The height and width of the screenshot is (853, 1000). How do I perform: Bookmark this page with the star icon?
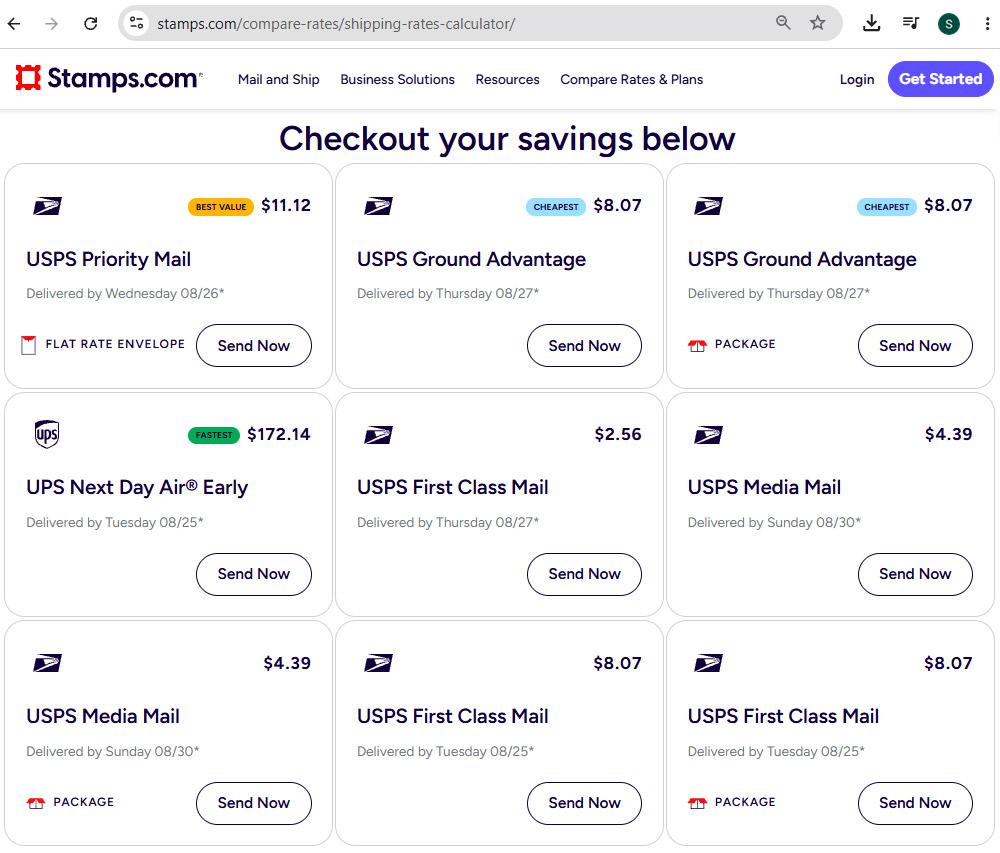[817, 24]
